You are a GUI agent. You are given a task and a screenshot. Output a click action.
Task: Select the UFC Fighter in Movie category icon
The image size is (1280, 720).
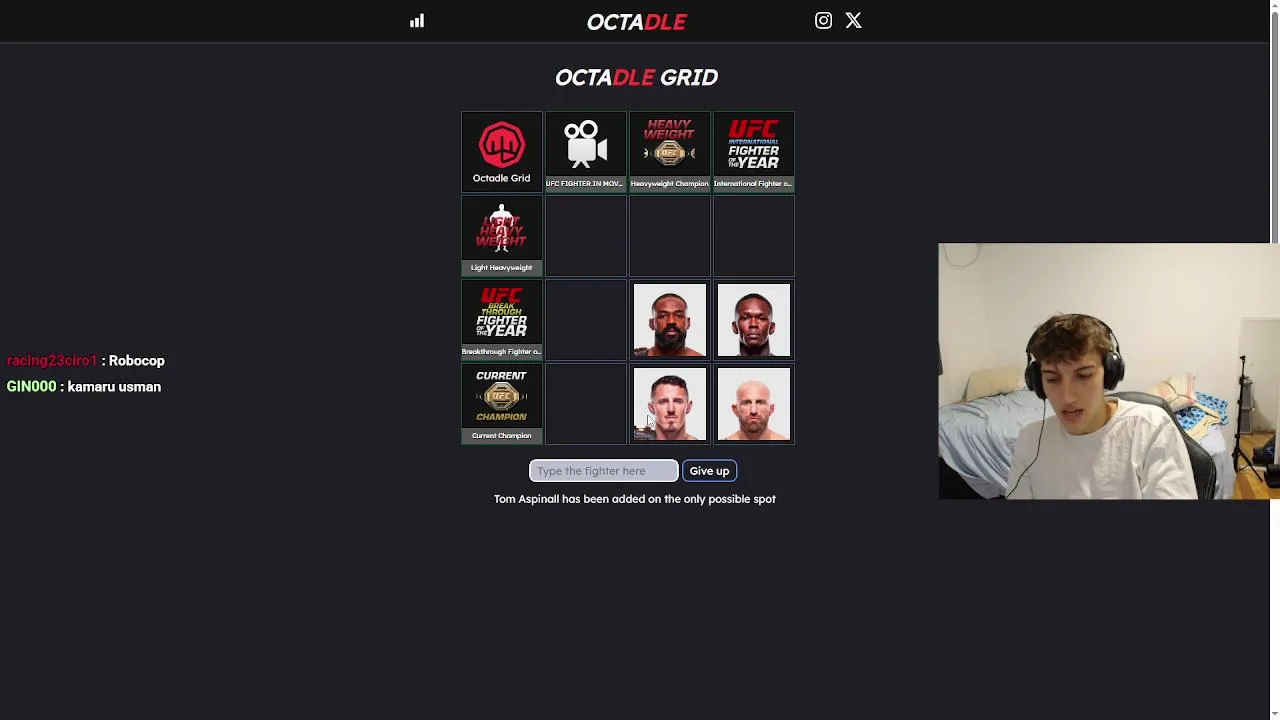tap(586, 145)
